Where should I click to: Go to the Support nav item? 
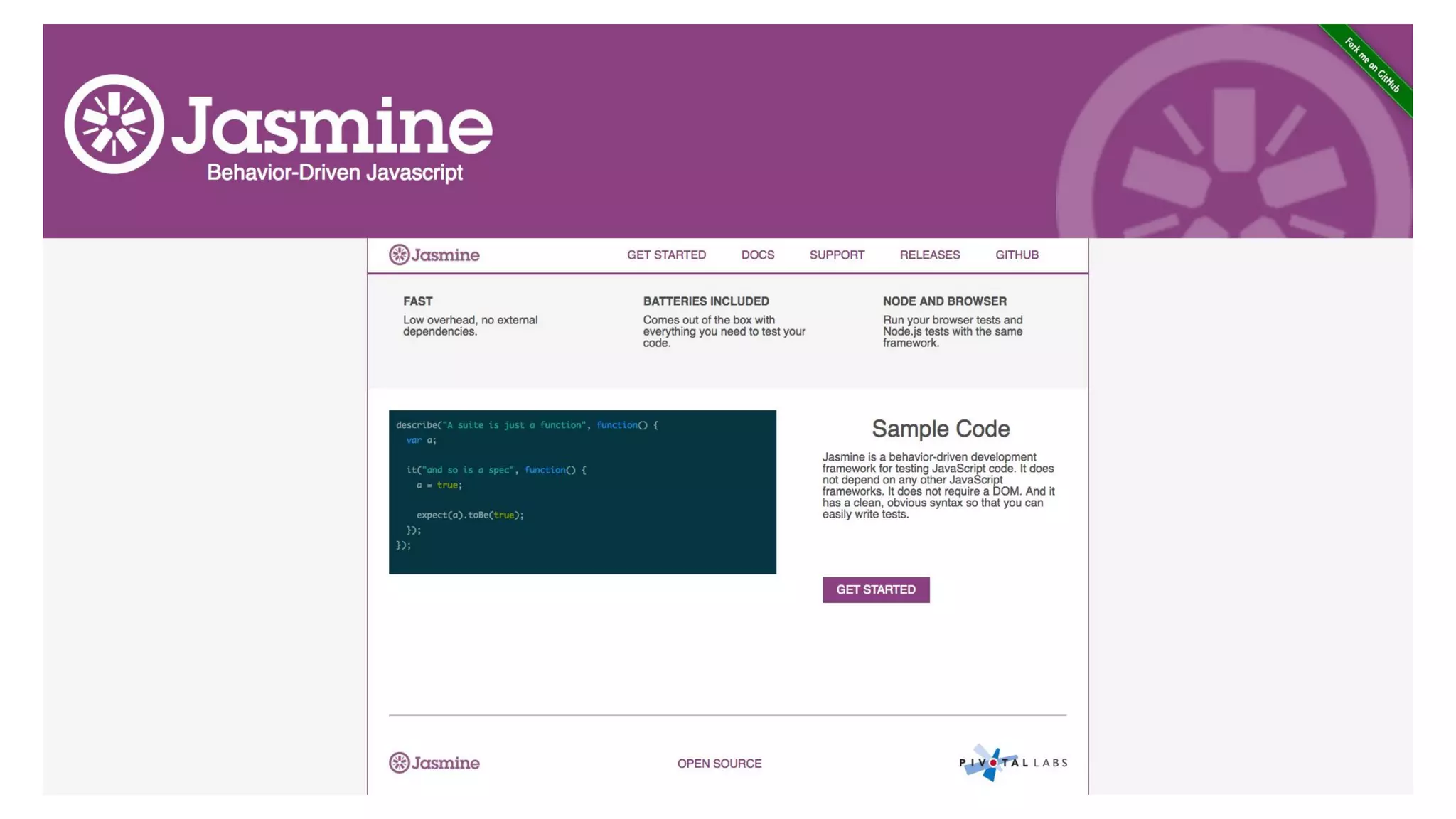[837, 255]
